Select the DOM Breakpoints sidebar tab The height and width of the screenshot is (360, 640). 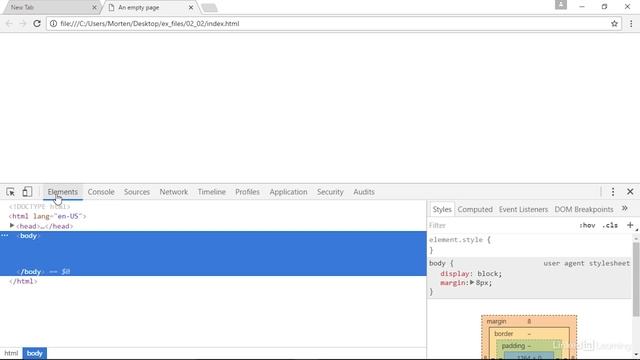coord(584,209)
